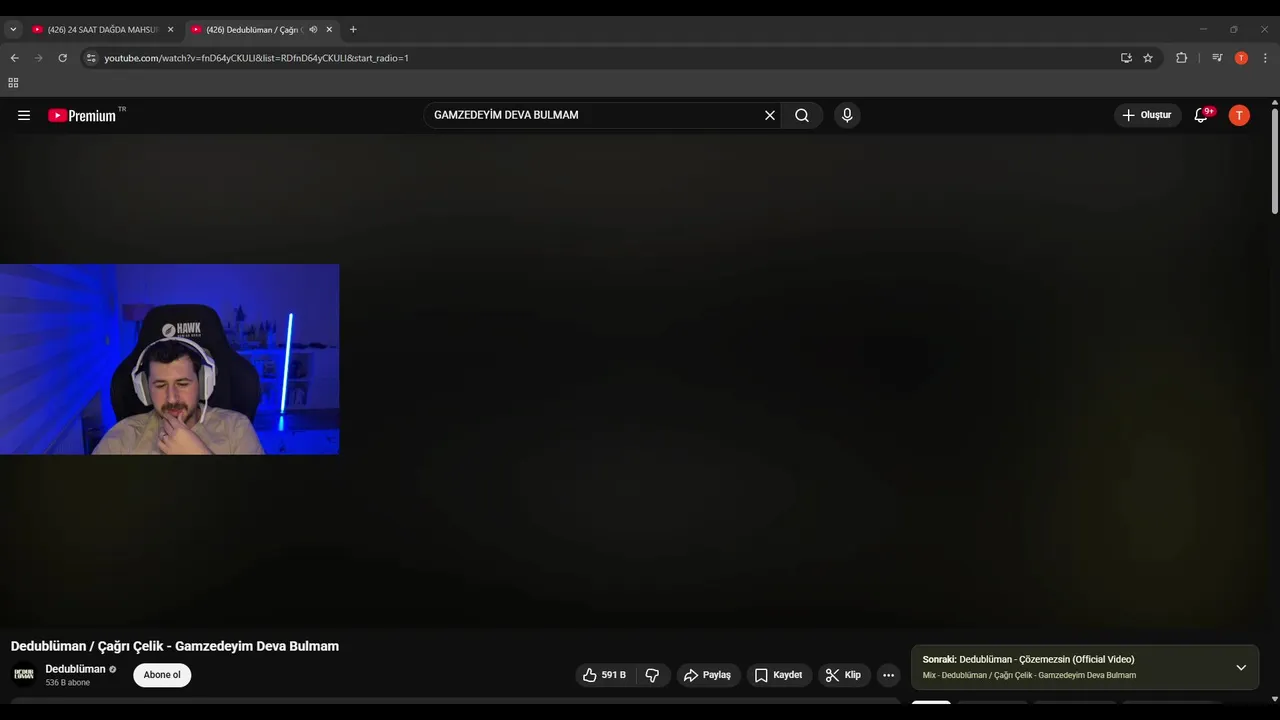Dislike the video with thumbs-down
The width and height of the screenshot is (1280, 720).
pos(653,675)
